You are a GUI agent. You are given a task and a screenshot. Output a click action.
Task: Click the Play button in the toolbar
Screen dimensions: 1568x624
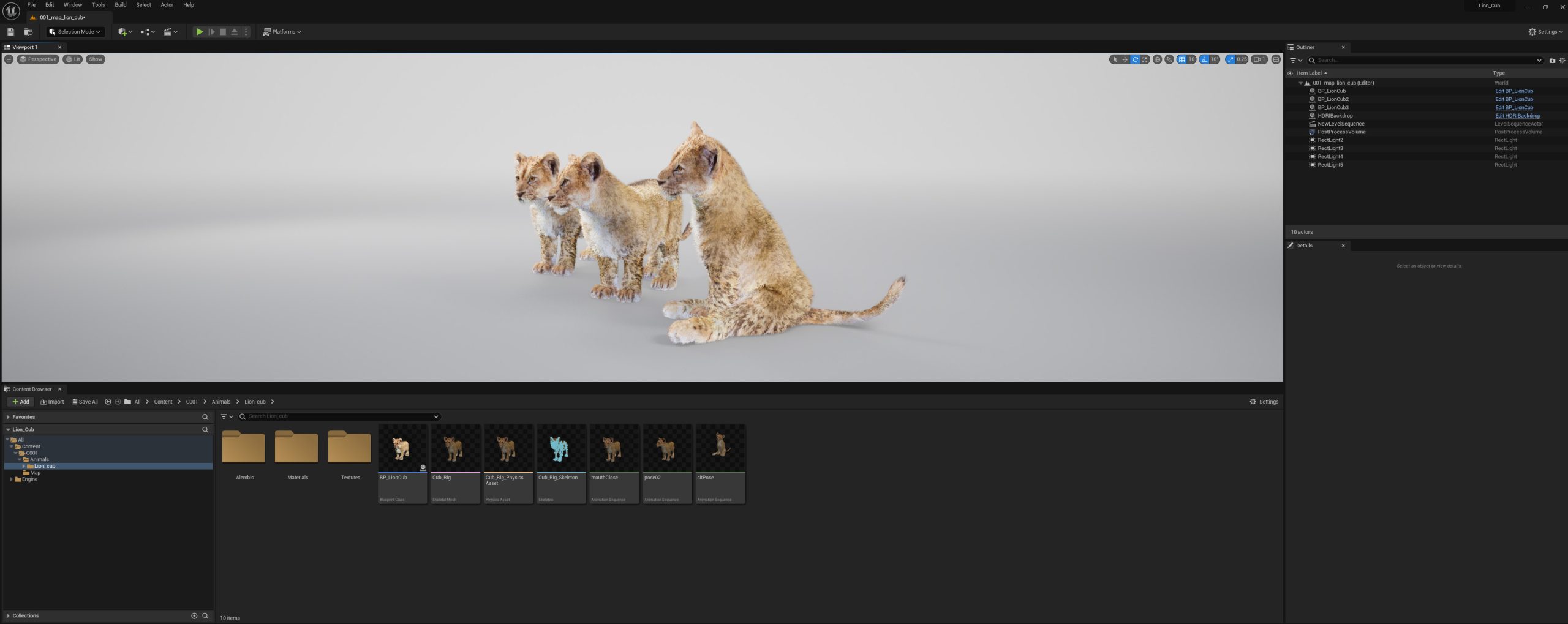[199, 32]
